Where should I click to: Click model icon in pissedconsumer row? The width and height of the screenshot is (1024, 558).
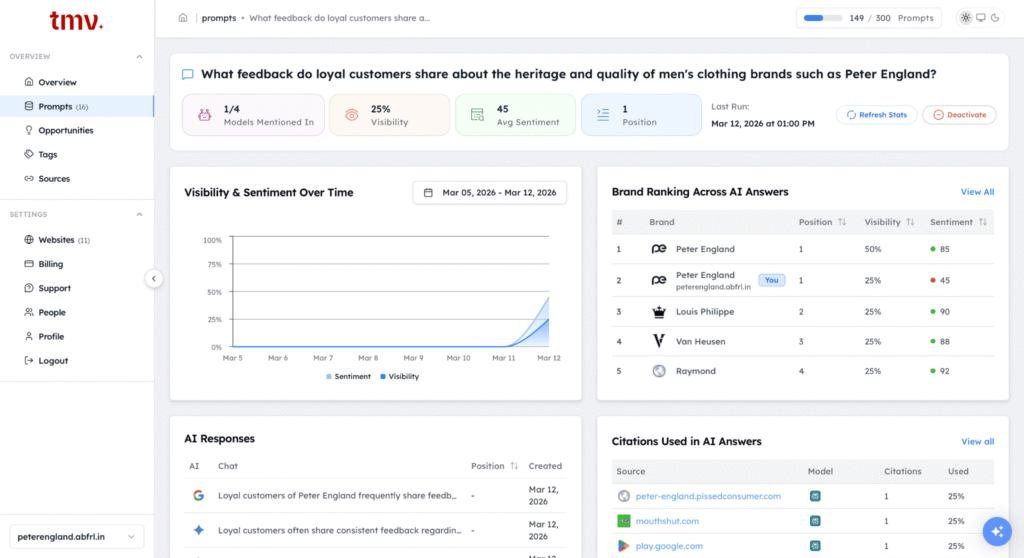coord(815,497)
